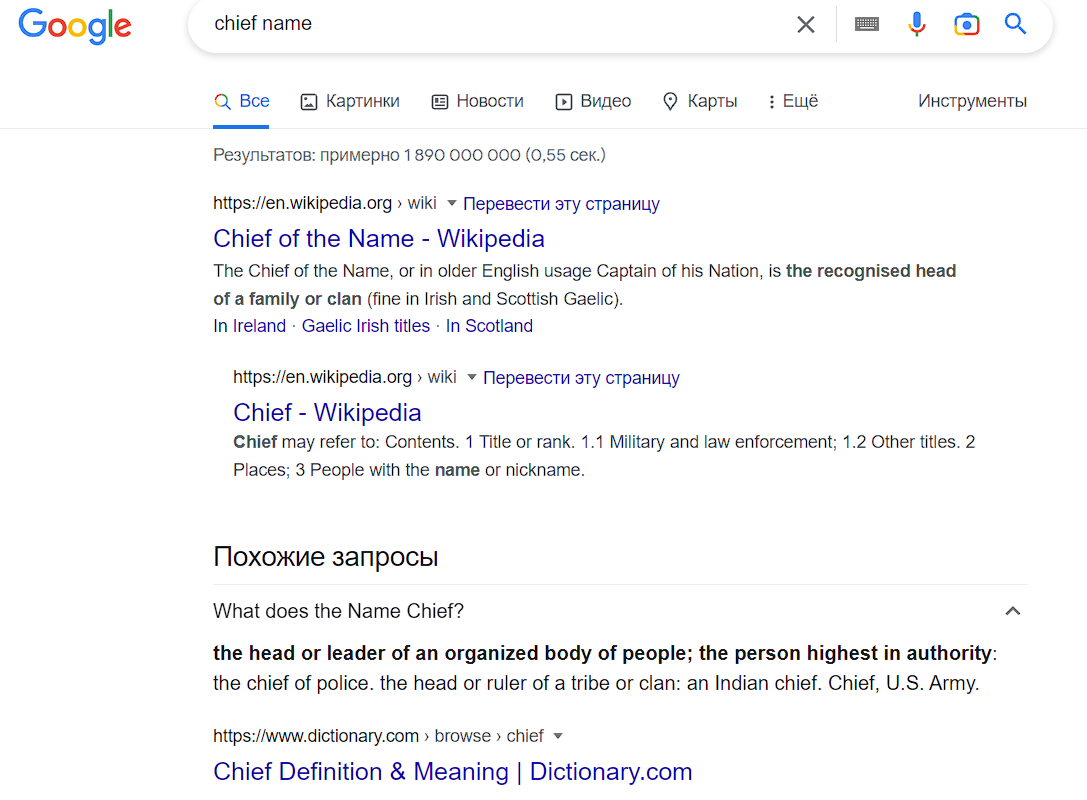
Task: Expand the Ещё more menu
Action: [x=792, y=101]
